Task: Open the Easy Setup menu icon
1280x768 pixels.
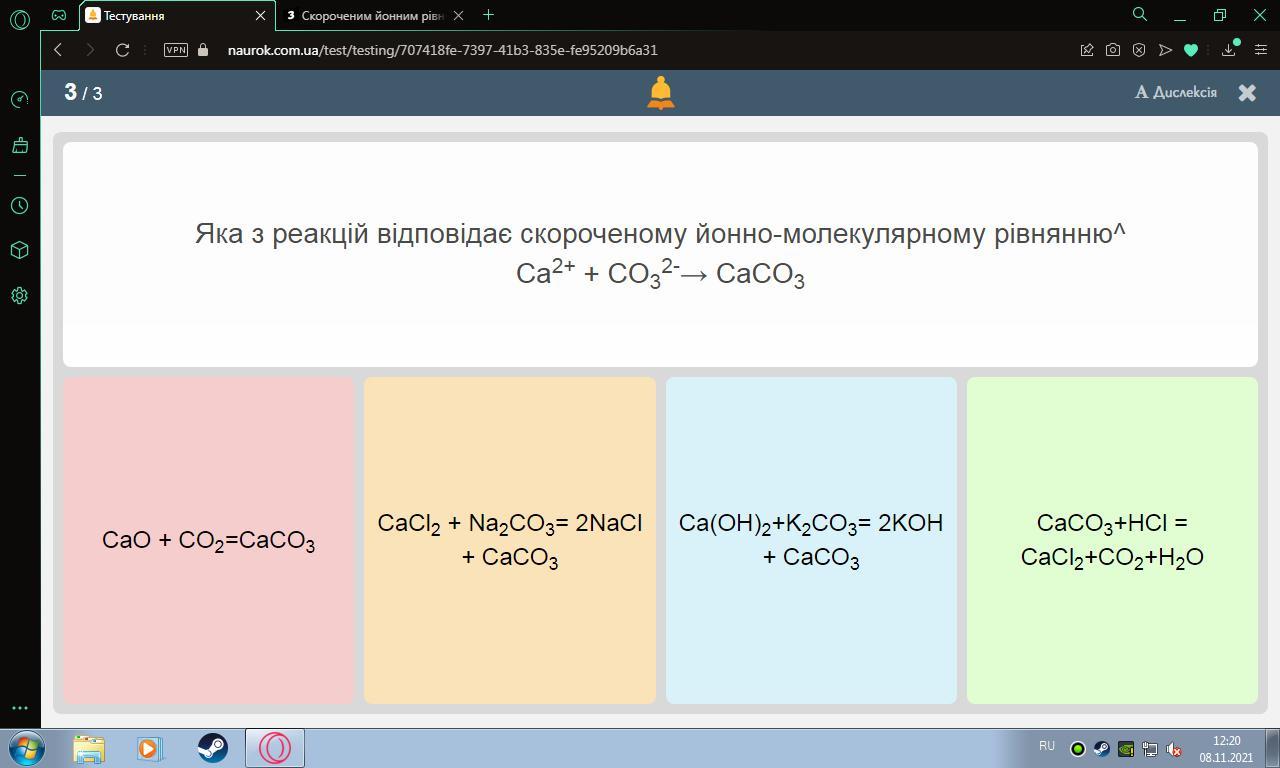Action: click(x=1260, y=50)
